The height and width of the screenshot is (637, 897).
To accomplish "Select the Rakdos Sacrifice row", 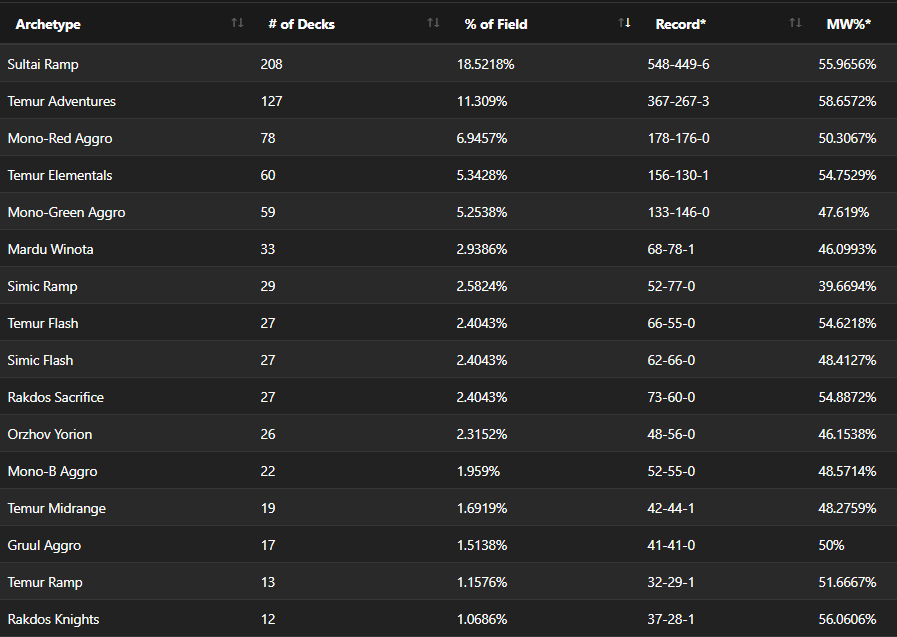I will (55, 397).
